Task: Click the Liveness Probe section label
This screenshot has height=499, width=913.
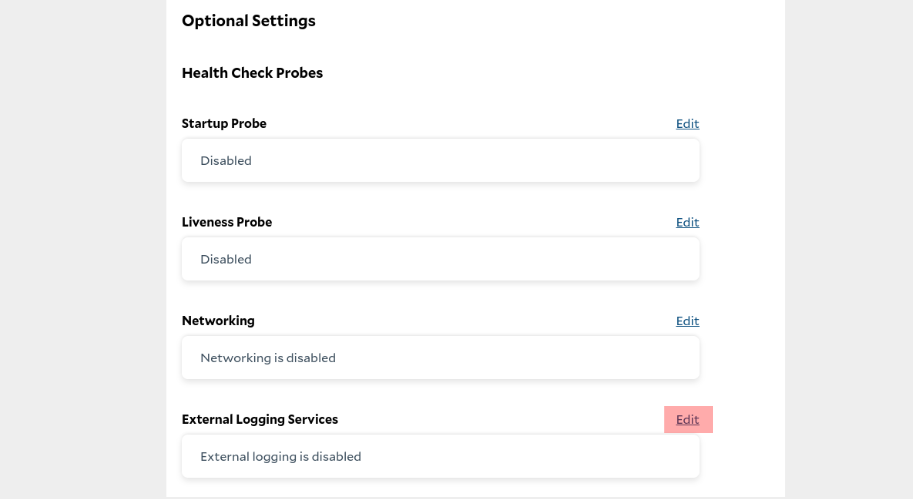Action: 227,222
